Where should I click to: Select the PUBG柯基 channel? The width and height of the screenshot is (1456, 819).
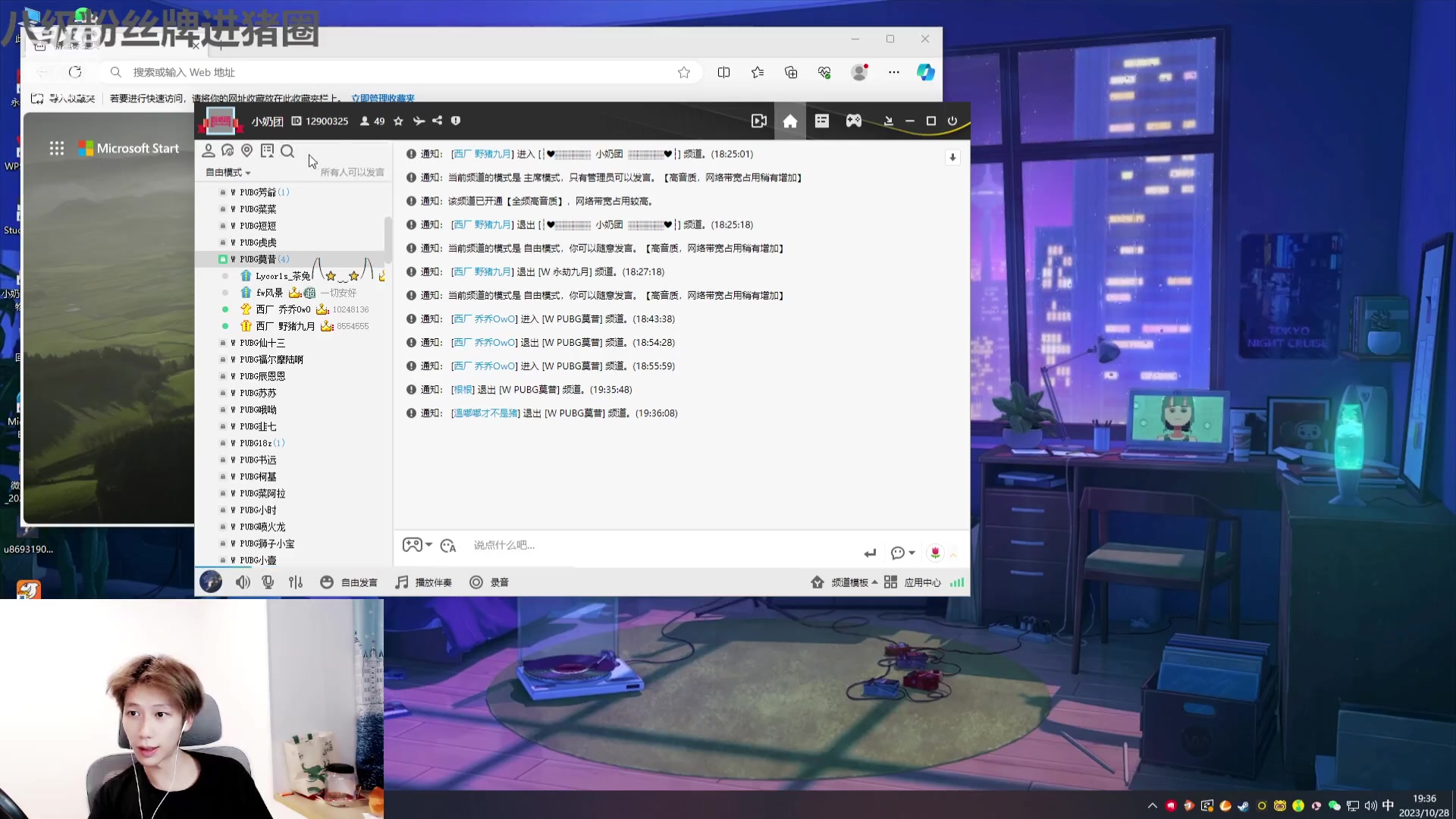click(258, 477)
